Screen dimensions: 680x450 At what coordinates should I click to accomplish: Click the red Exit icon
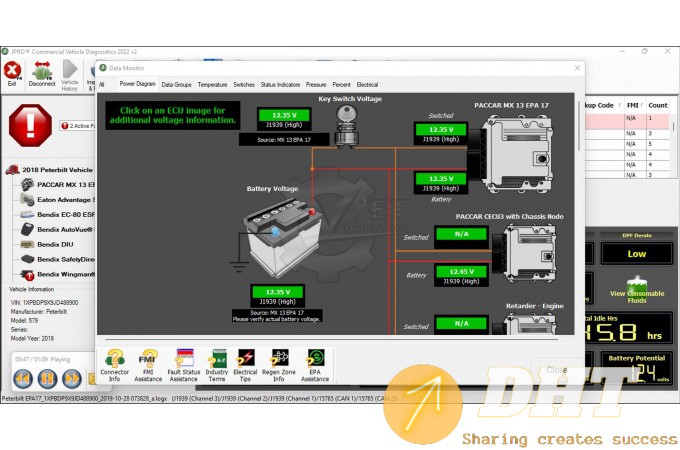pos(12,71)
